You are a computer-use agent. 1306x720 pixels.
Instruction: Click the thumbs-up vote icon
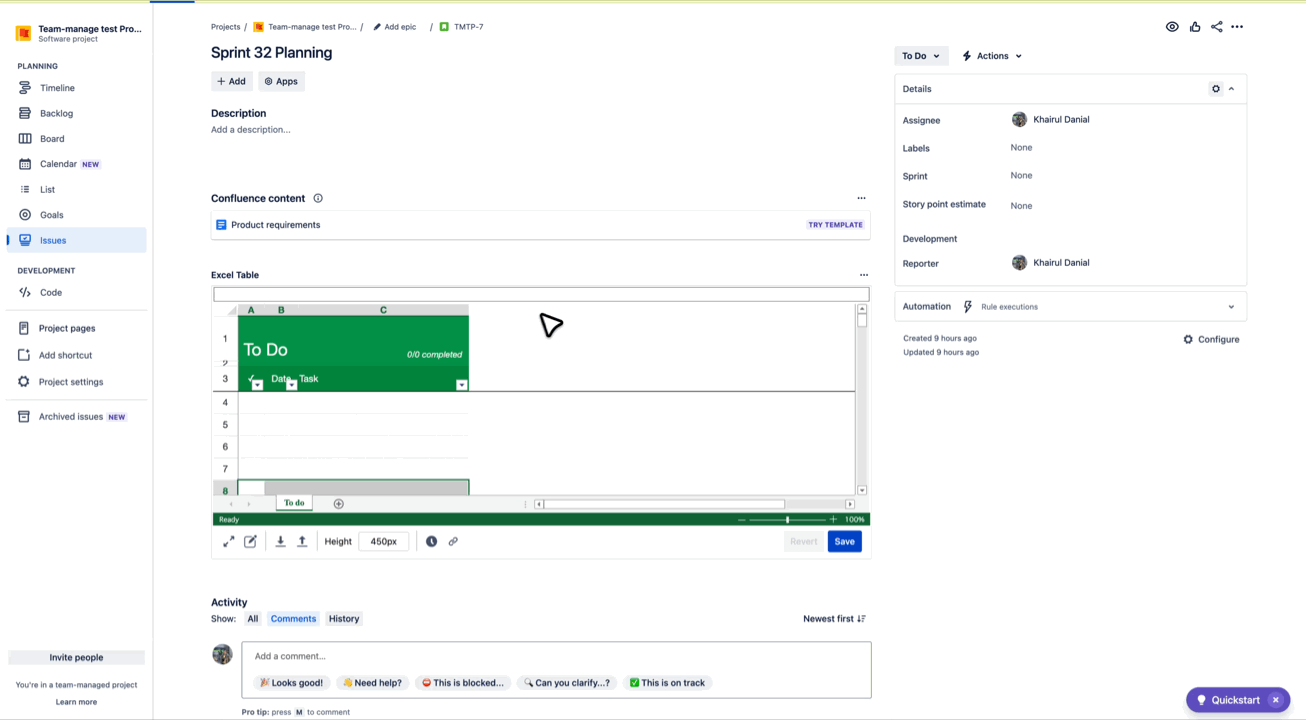pyautogui.click(x=1195, y=27)
